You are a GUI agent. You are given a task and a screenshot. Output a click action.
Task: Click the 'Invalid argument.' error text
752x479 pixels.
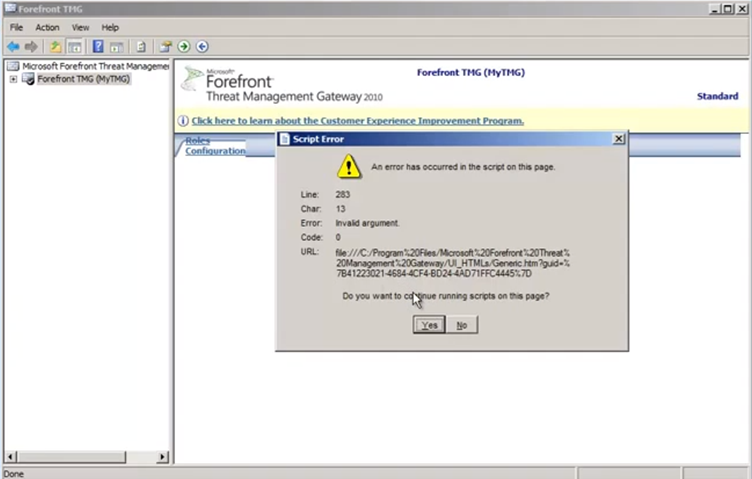[367, 223]
